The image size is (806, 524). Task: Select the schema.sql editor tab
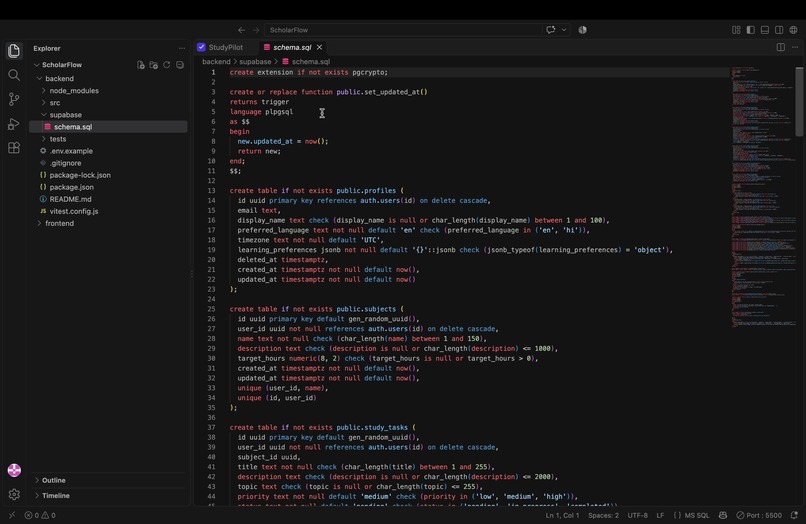[x=292, y=47]
